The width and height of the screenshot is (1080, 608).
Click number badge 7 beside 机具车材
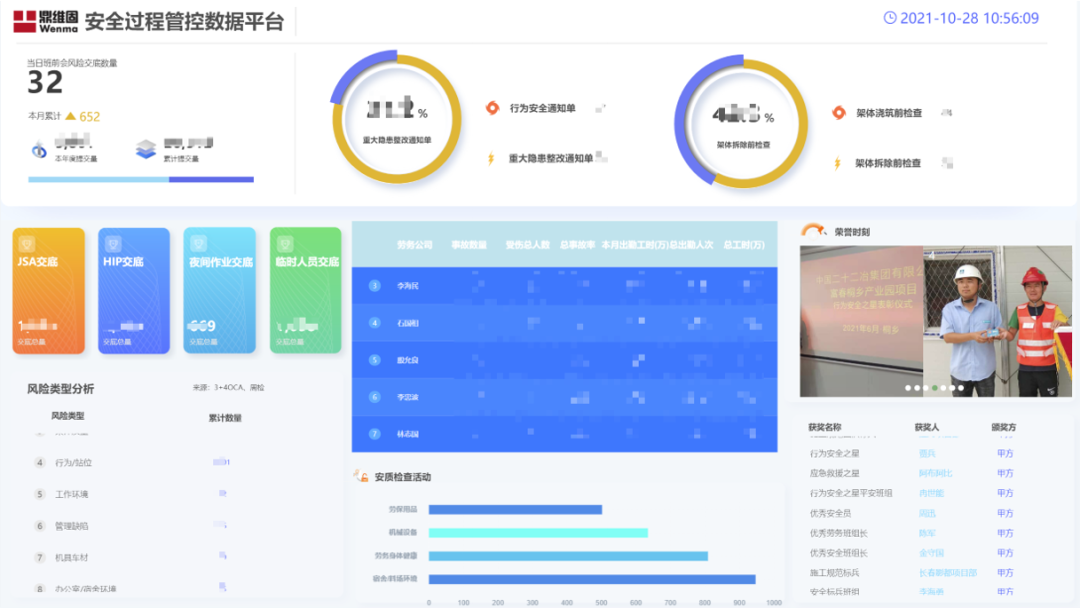[x=40, y=557]
